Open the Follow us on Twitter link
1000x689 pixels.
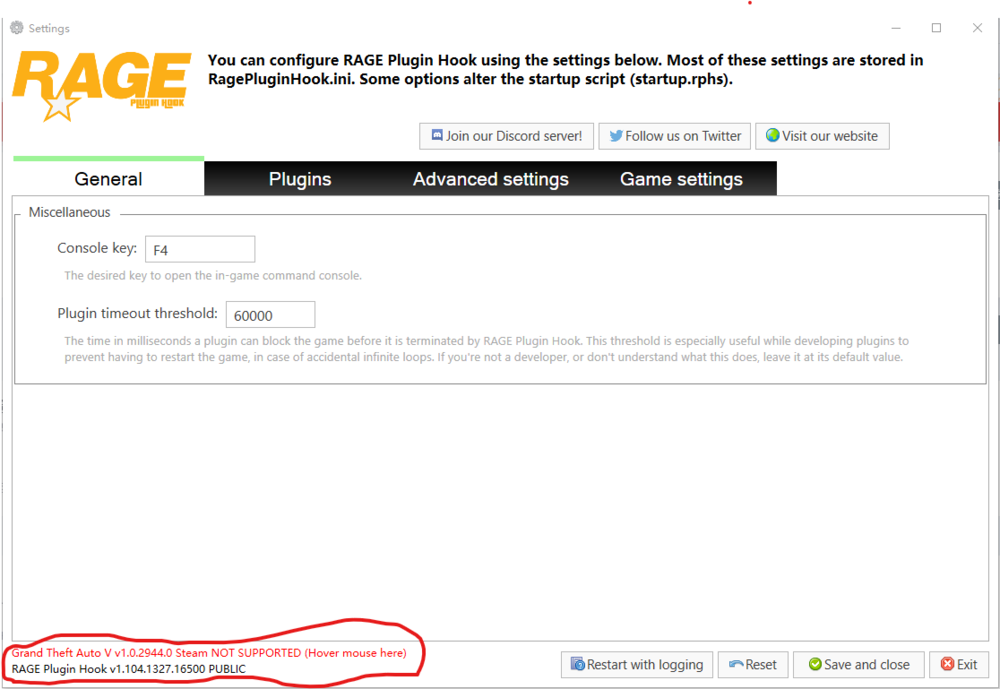pyautogui.click(x=675, y=136)
